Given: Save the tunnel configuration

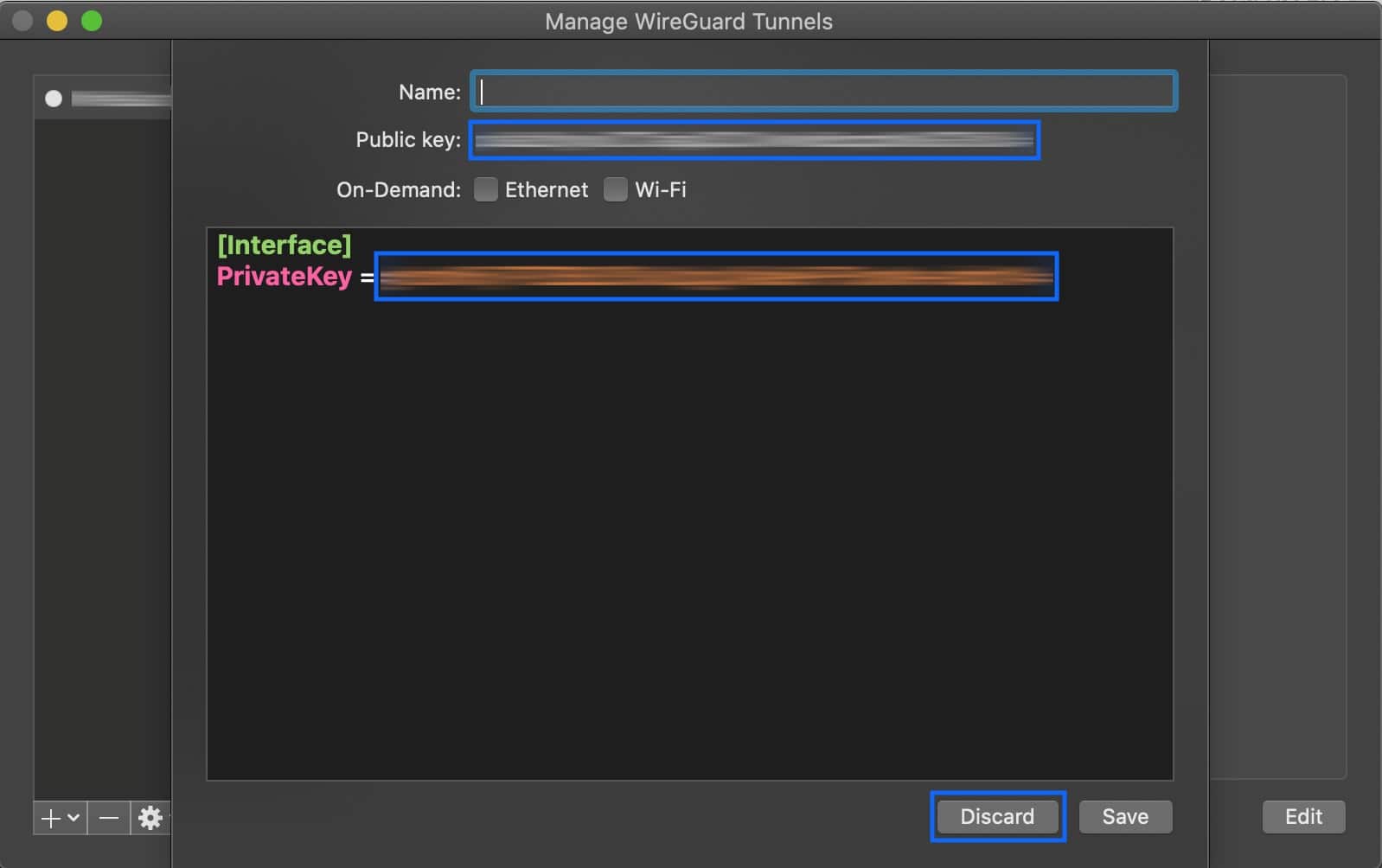Looking at the screenshot, I should (1125, 816).
